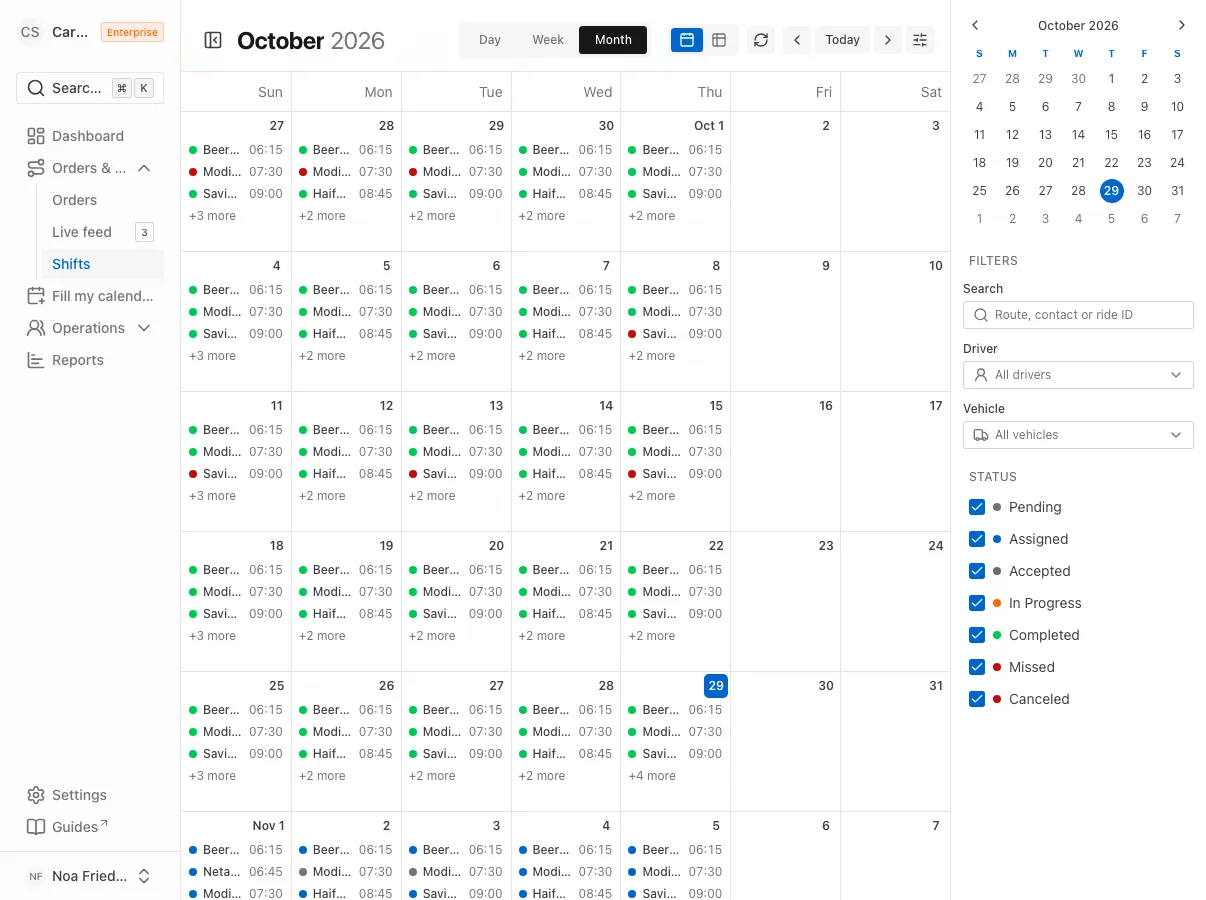The height and width of the screenshot is (900, 1206).
Task: Toggle Accepted status checkbox
Action: (x=977, y=571)
